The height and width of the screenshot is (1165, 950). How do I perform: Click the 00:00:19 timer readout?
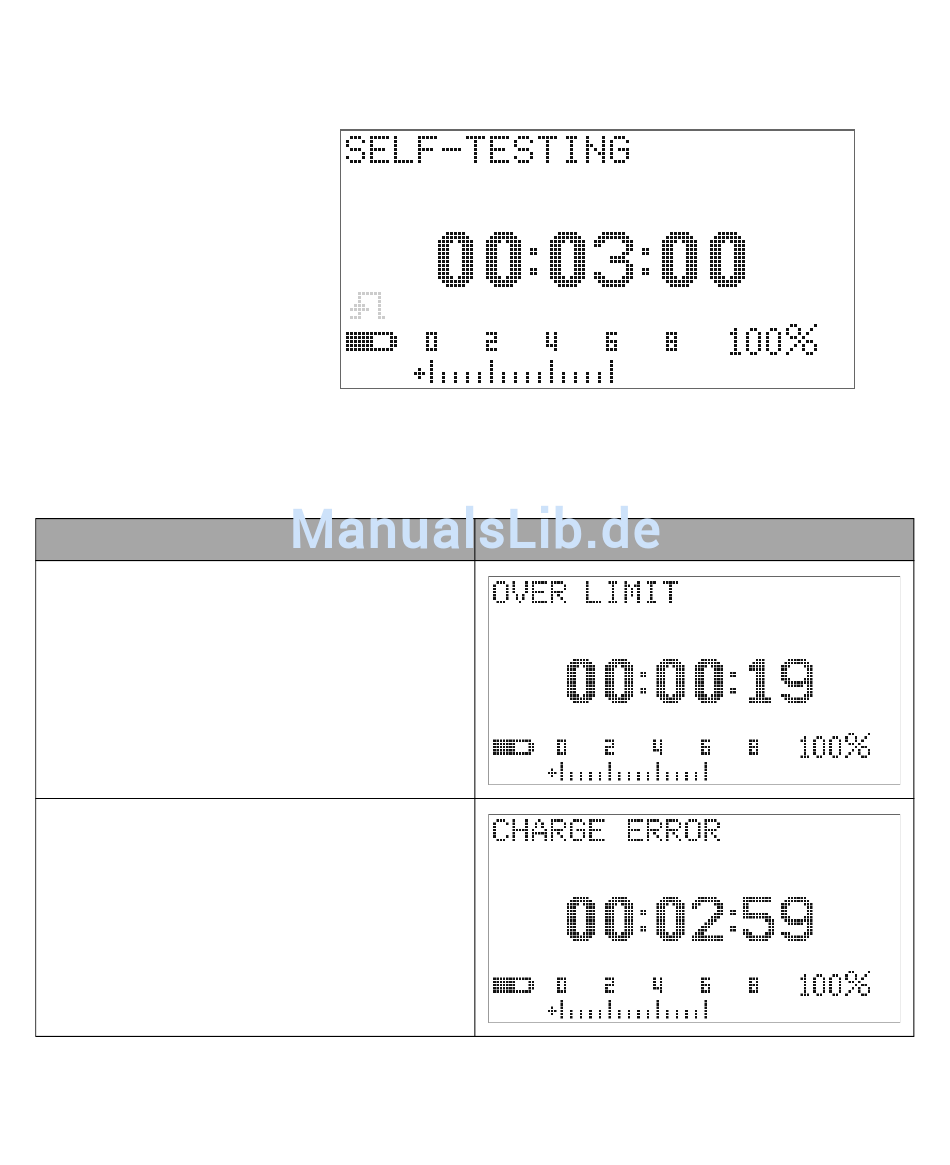point(690,681)
